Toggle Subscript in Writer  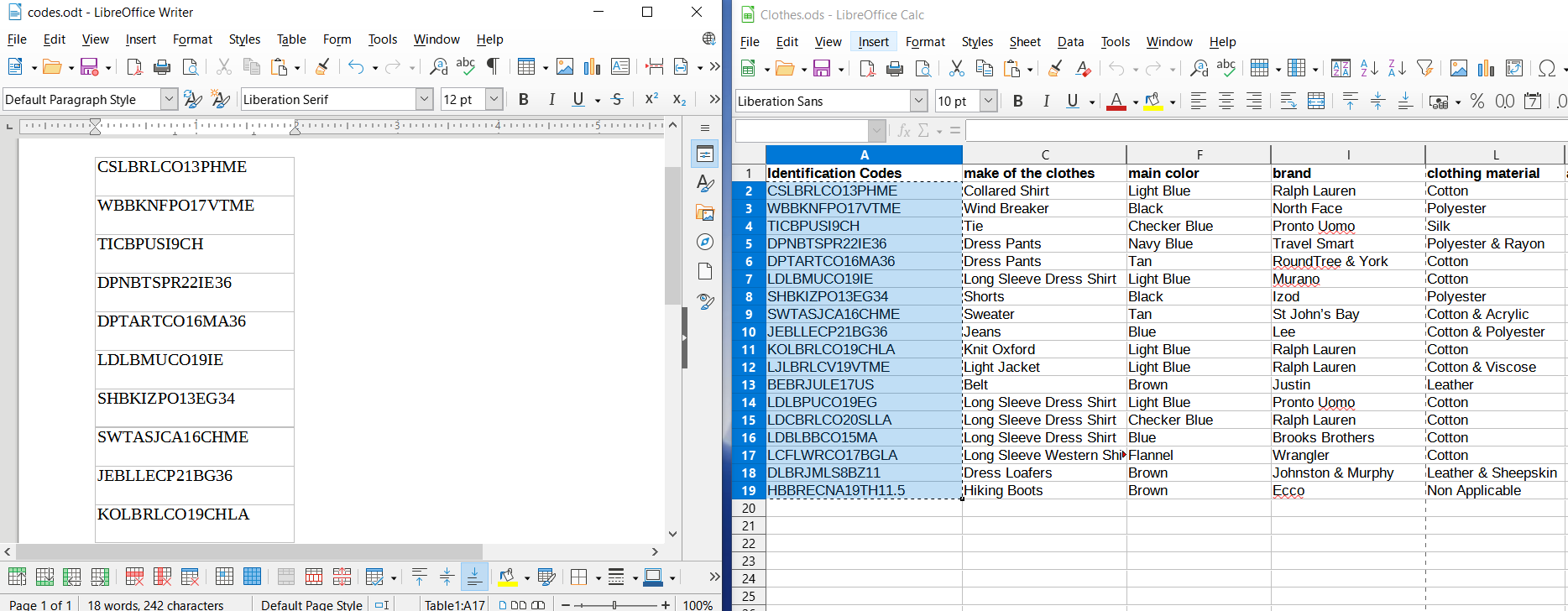point(679,99)
